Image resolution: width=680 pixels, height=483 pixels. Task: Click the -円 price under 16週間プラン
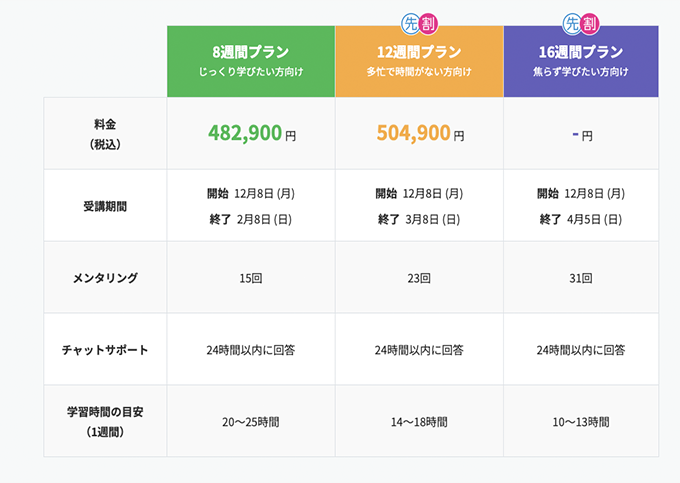pos(581,134)
